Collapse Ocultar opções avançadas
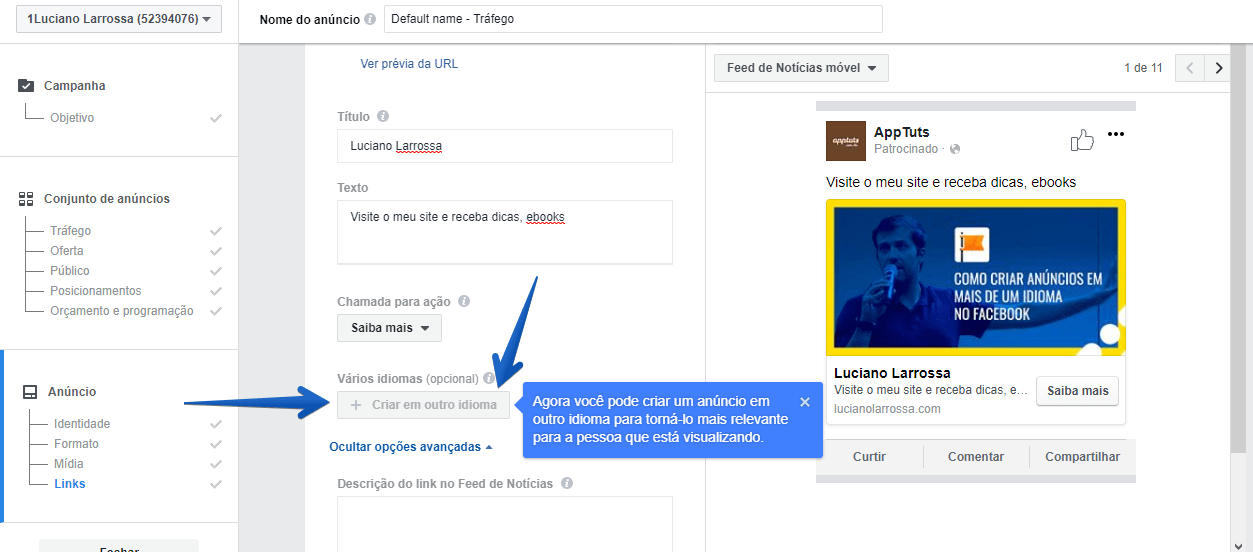The height and width of the screenshot is (552, 1253). 411,447
